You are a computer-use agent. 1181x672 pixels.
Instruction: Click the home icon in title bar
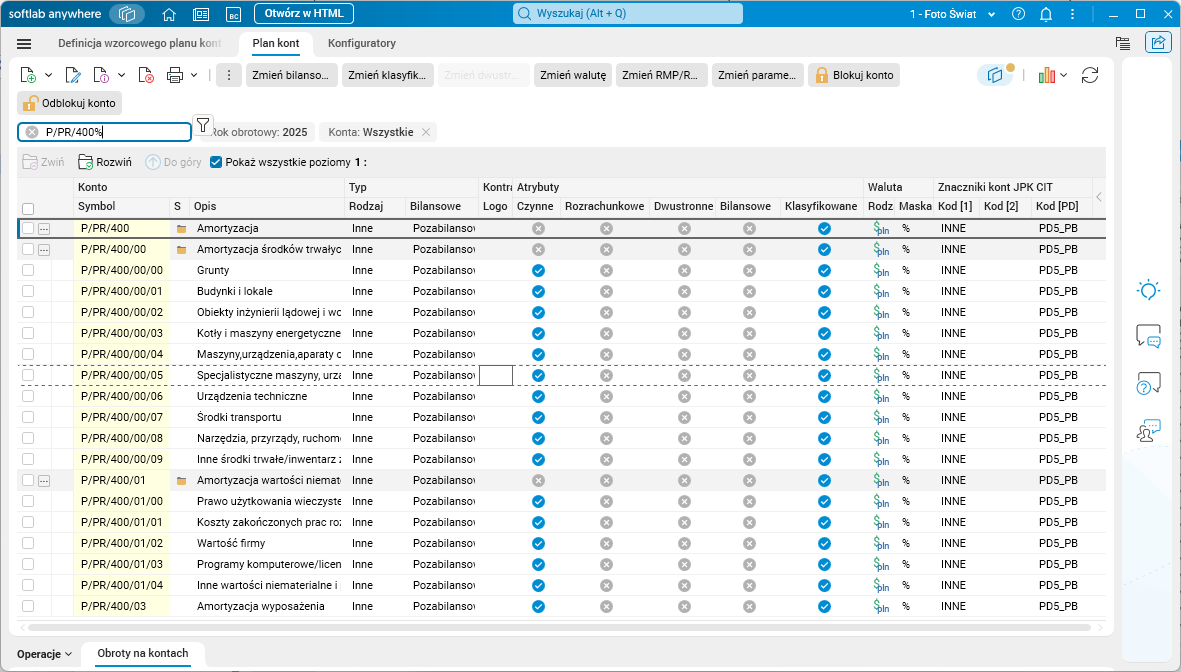point(169,14)
